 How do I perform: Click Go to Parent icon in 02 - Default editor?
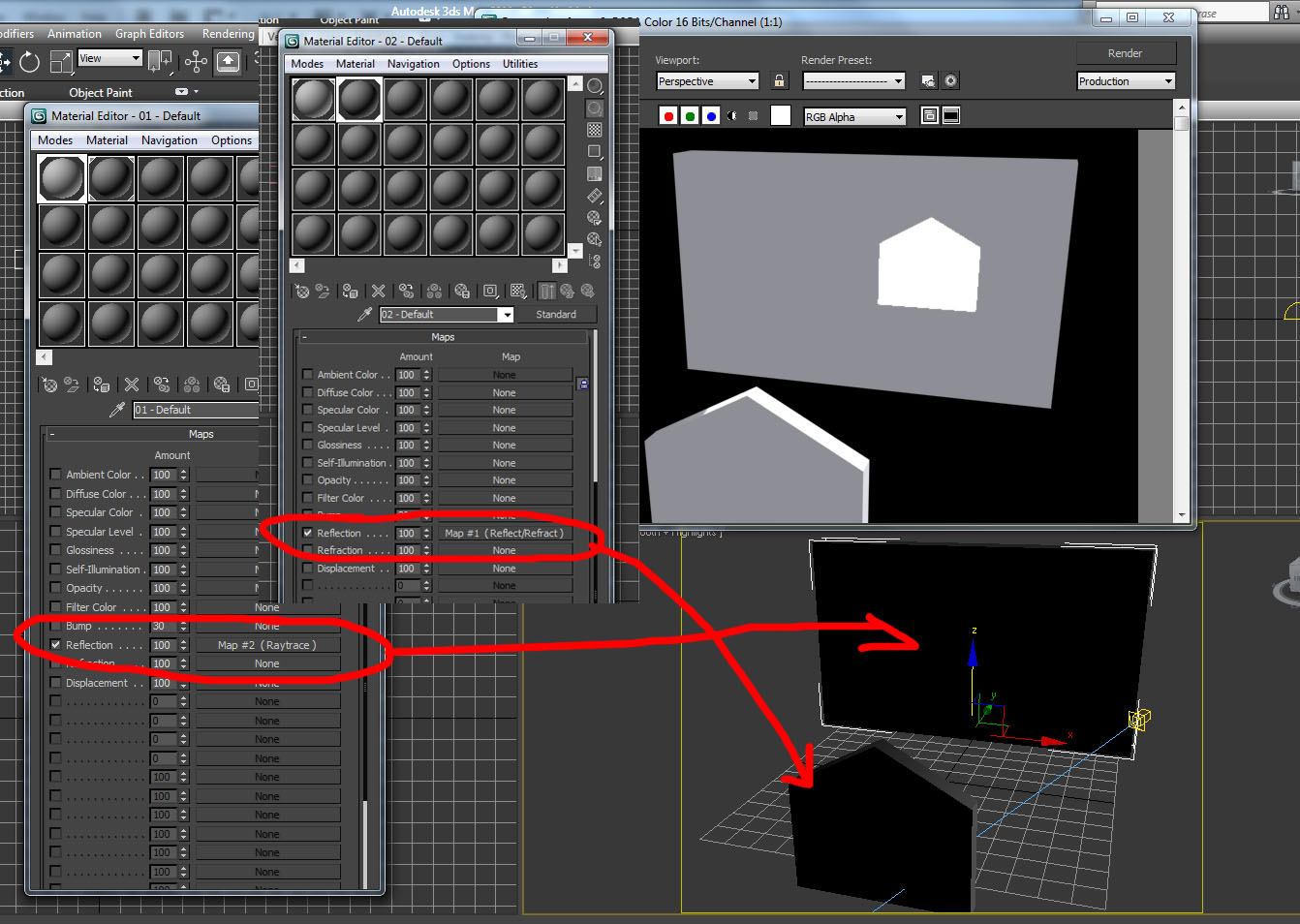(567, 291)
